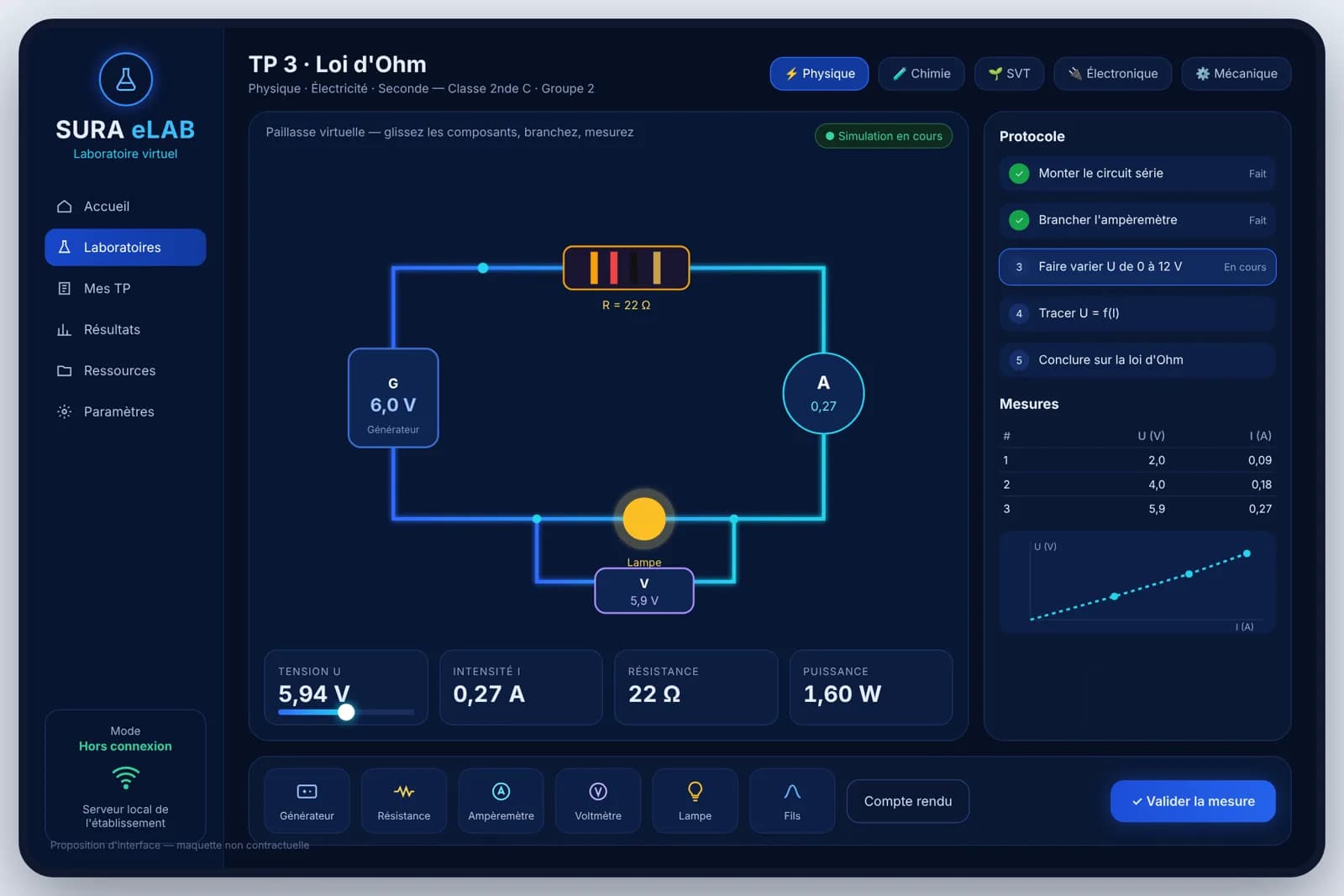Click the Simulation en cours status badge
The height and width of the screenshot is (896, 1344).
click(884, 136)
